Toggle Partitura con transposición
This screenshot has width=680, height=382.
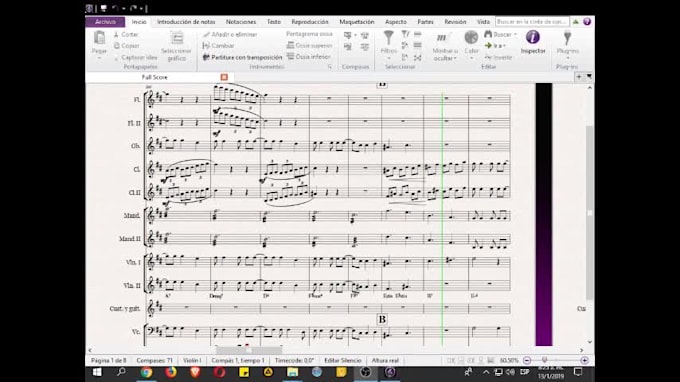coord(242,57)
